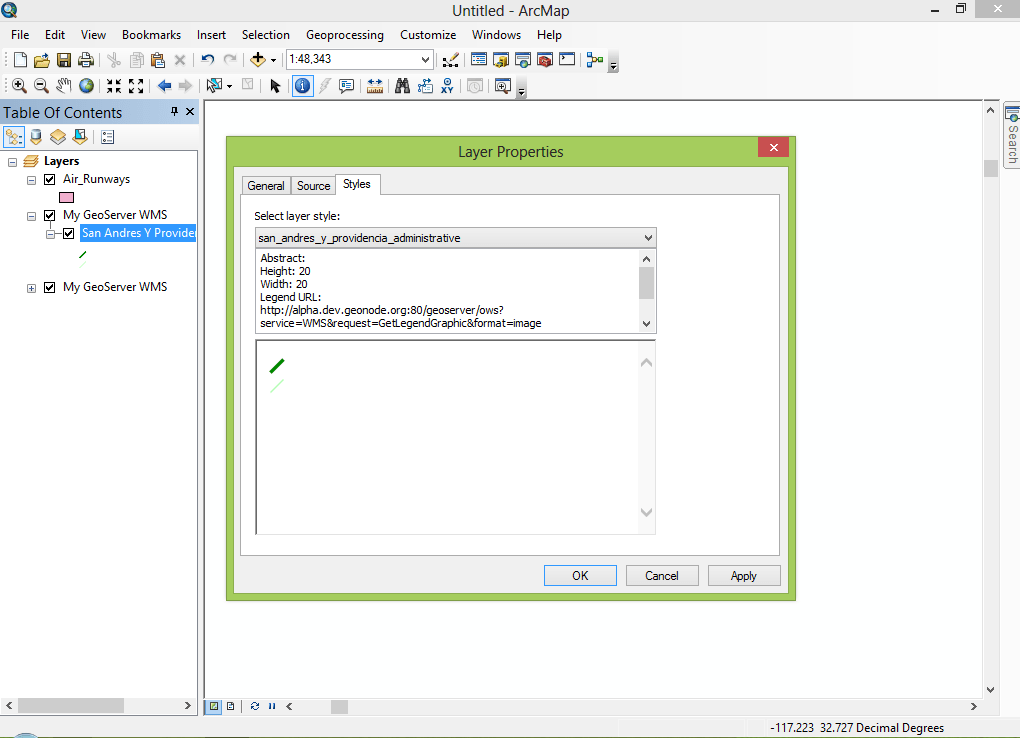Select the Pan hand tool

tap(64, 86)
